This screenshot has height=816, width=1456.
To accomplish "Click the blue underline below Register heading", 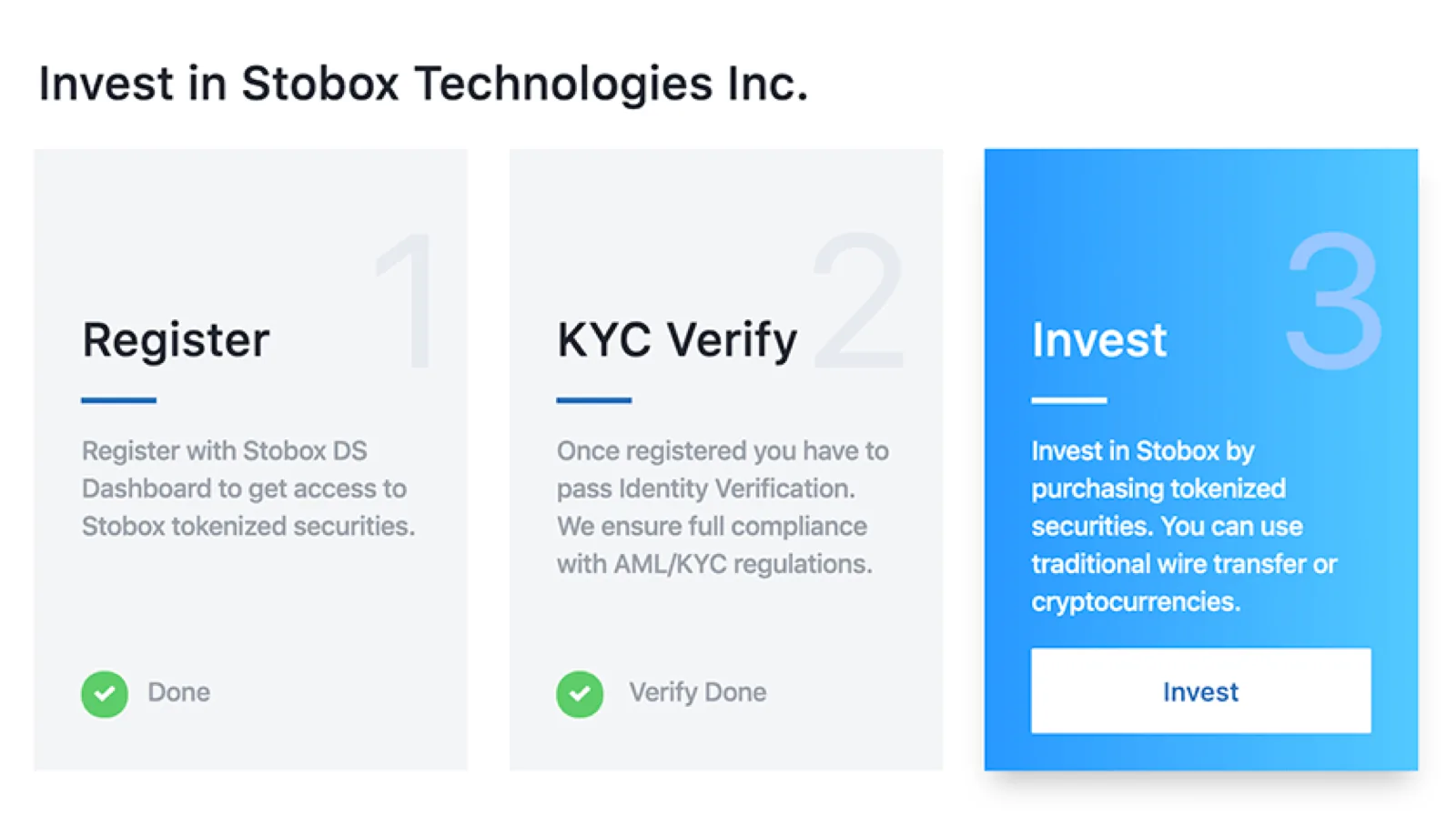I will coord(118,398).
